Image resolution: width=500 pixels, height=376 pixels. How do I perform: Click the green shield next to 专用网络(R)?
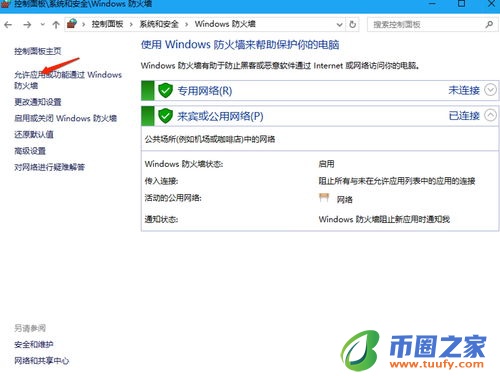165,90
